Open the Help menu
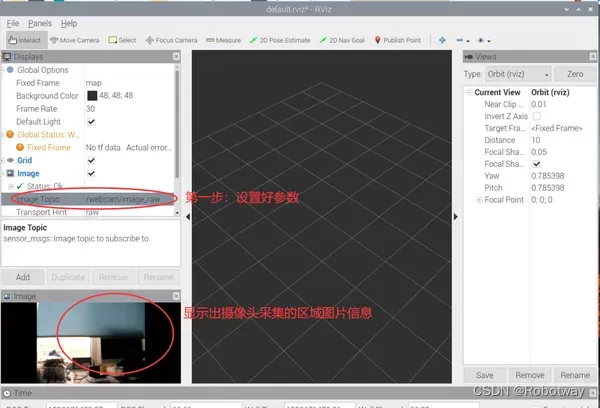The width and height of the screenshot is (600, 408). [x=69, y=24]
